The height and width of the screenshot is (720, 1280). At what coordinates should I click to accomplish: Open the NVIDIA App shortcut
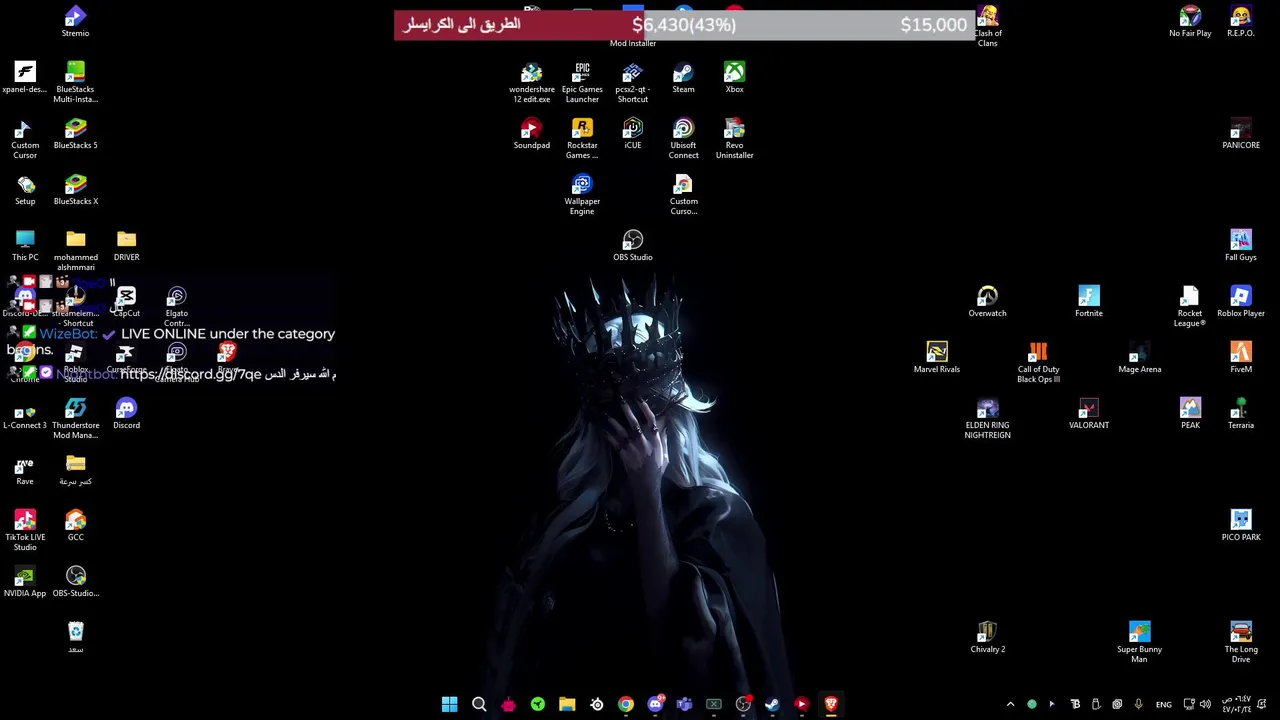tap(25, 582)
